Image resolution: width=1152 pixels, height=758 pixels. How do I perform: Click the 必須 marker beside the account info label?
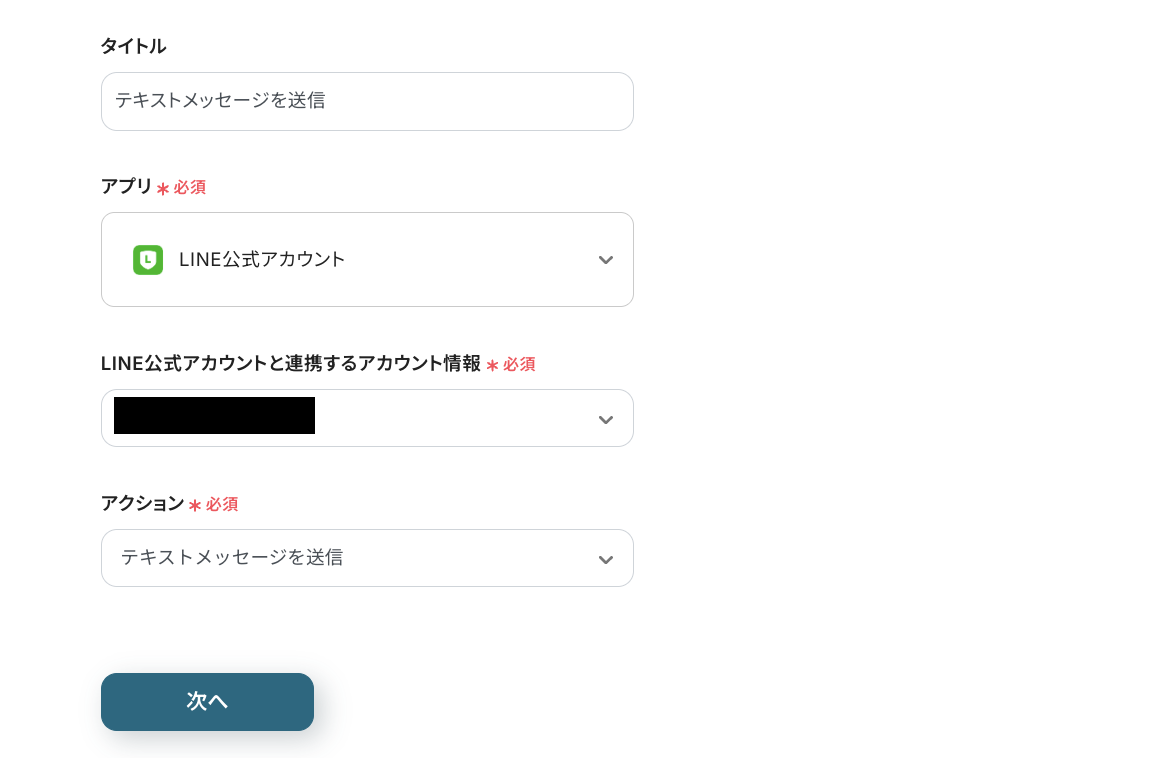(x=511, y=364)
